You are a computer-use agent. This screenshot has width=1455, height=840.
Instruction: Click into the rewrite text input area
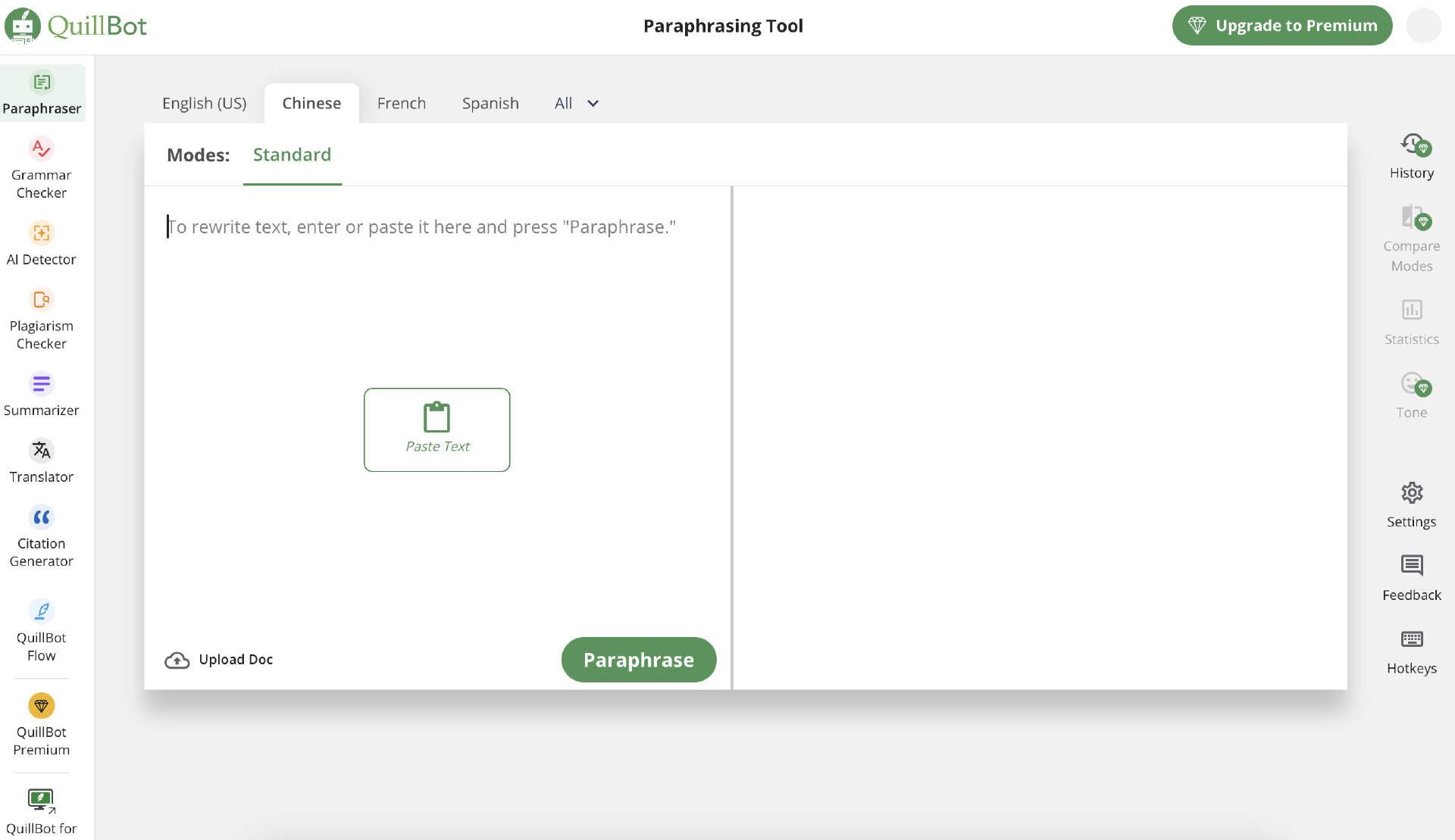pos(436,303)
